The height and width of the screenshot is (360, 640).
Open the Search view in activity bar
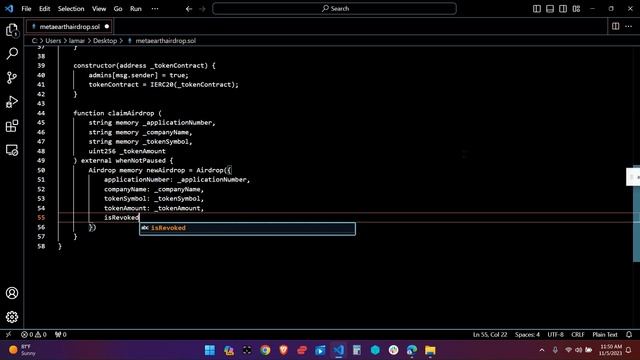point(12,53)
